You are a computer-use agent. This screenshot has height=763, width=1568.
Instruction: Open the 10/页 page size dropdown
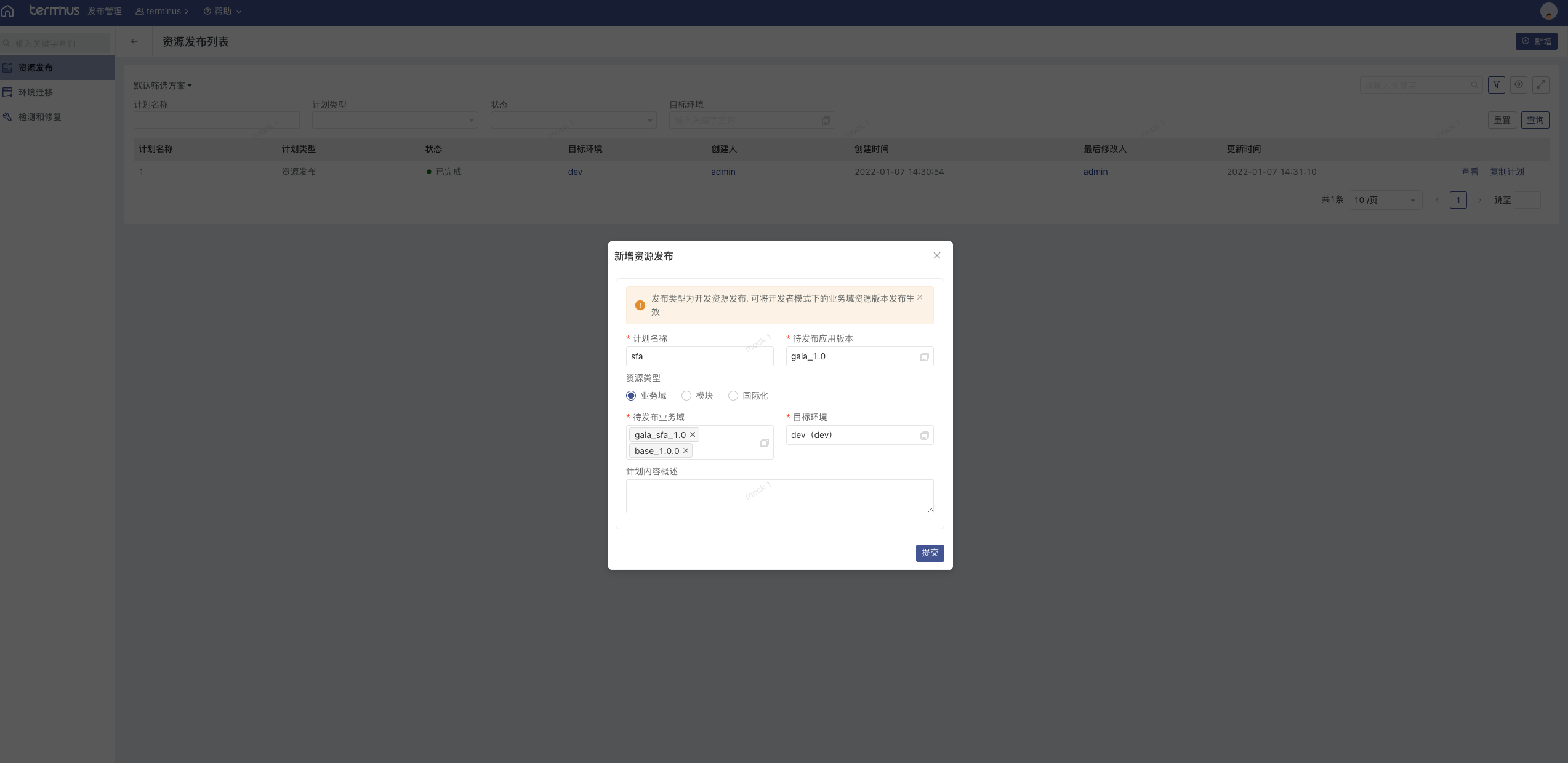point(1385,200)
